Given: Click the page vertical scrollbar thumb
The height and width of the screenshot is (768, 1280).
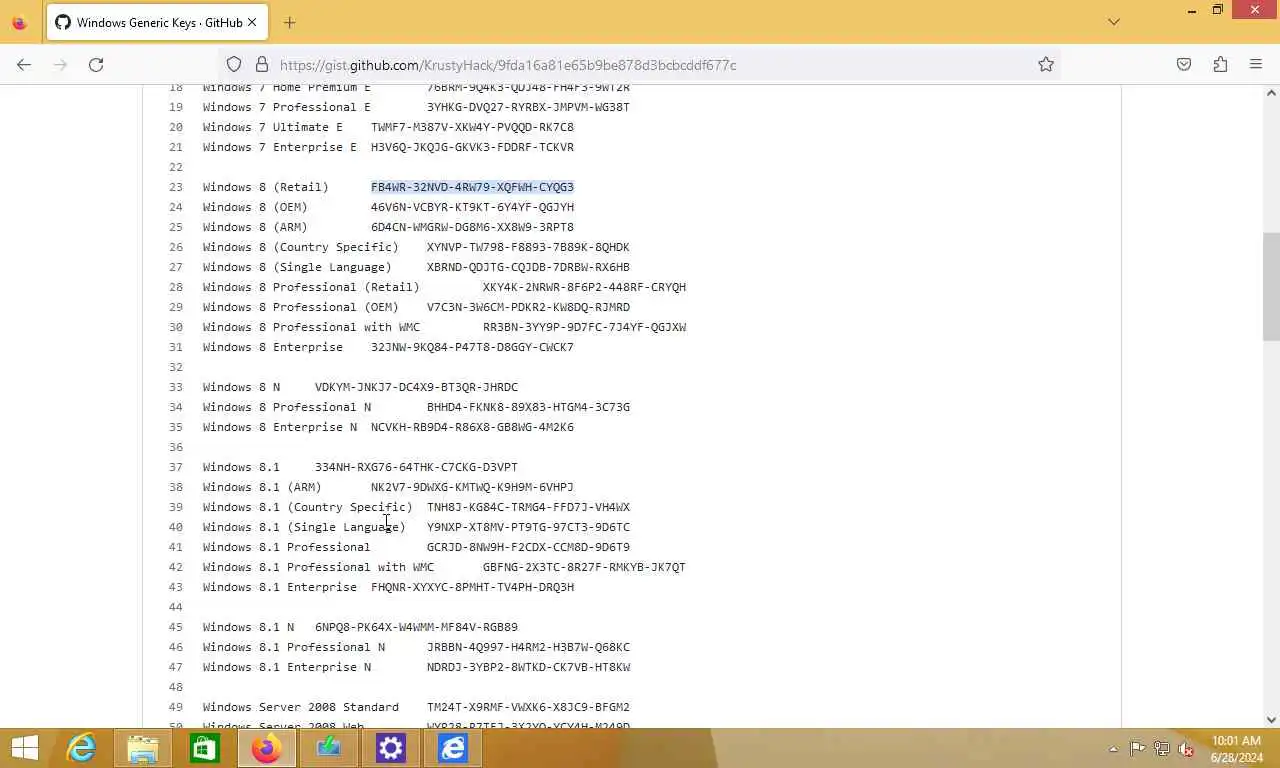Looking at the screenshot, I should (1271, 286).
